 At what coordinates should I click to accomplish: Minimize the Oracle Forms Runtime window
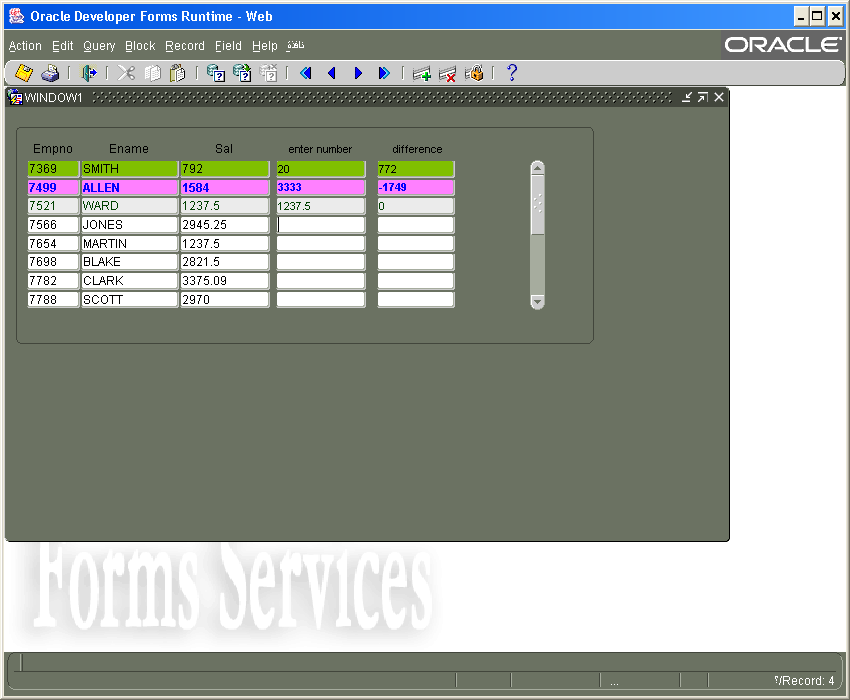801,17
